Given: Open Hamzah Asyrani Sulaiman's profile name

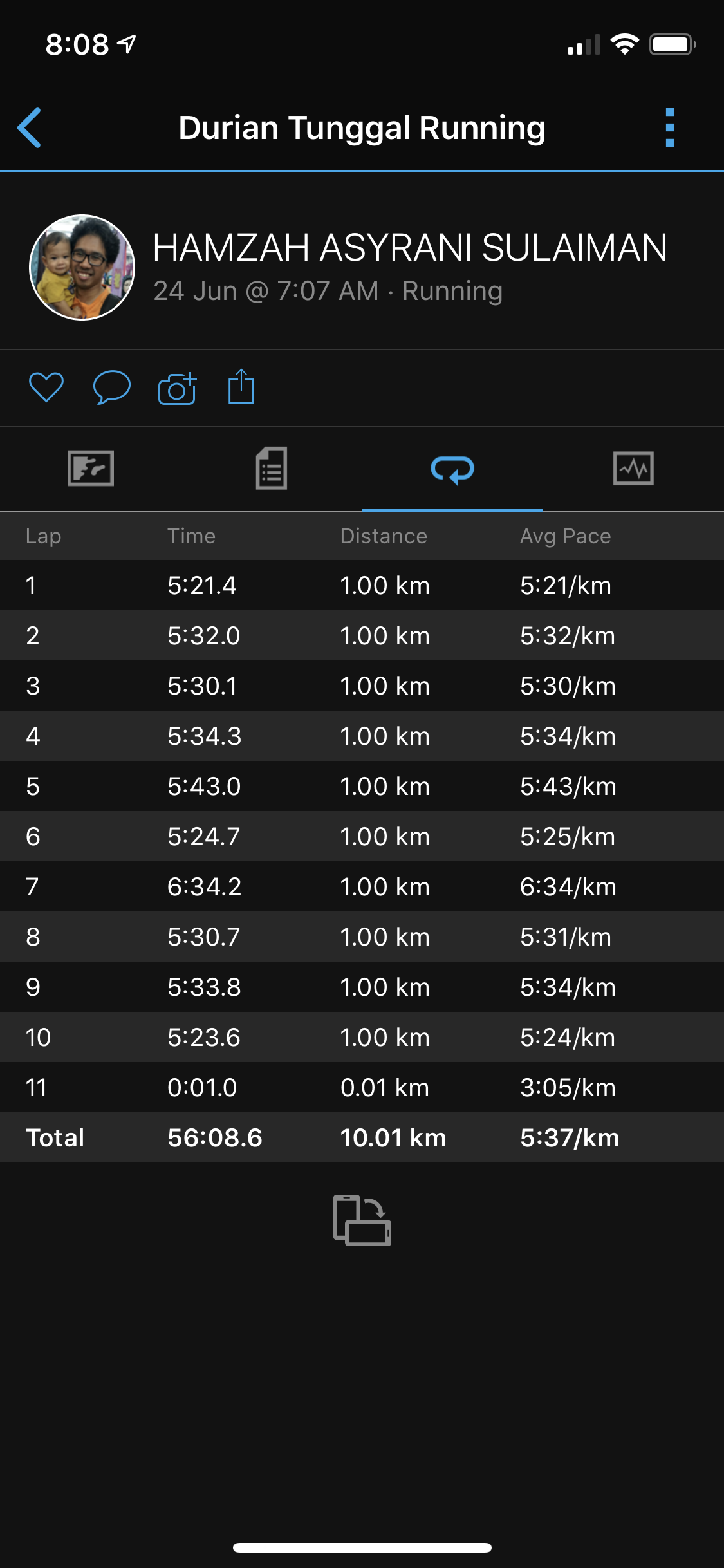Looking at the screenshot, I should 410,248.
